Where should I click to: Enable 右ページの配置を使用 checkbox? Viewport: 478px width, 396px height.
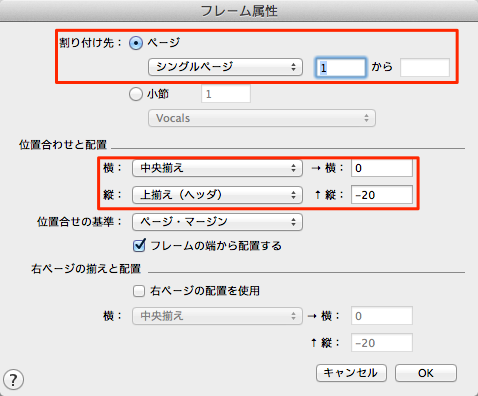click(139, 291)
